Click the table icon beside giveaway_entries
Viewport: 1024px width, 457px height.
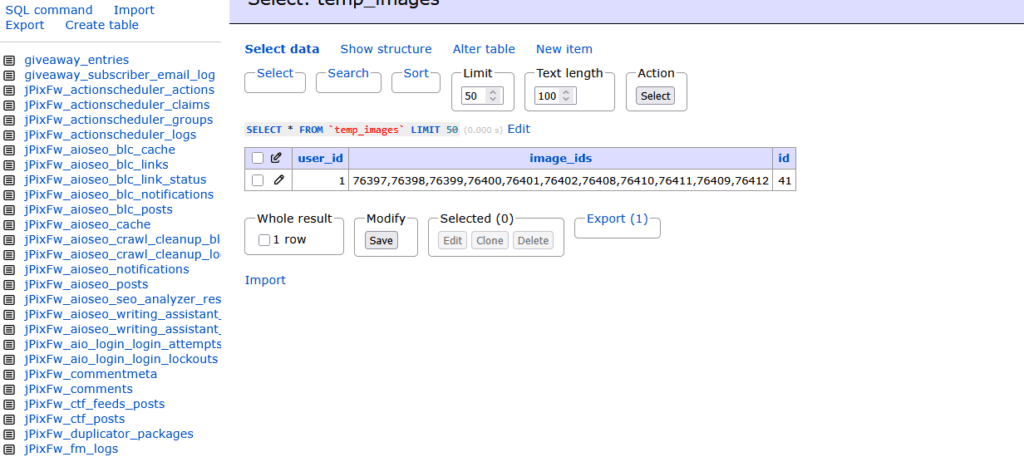(9, 60)
